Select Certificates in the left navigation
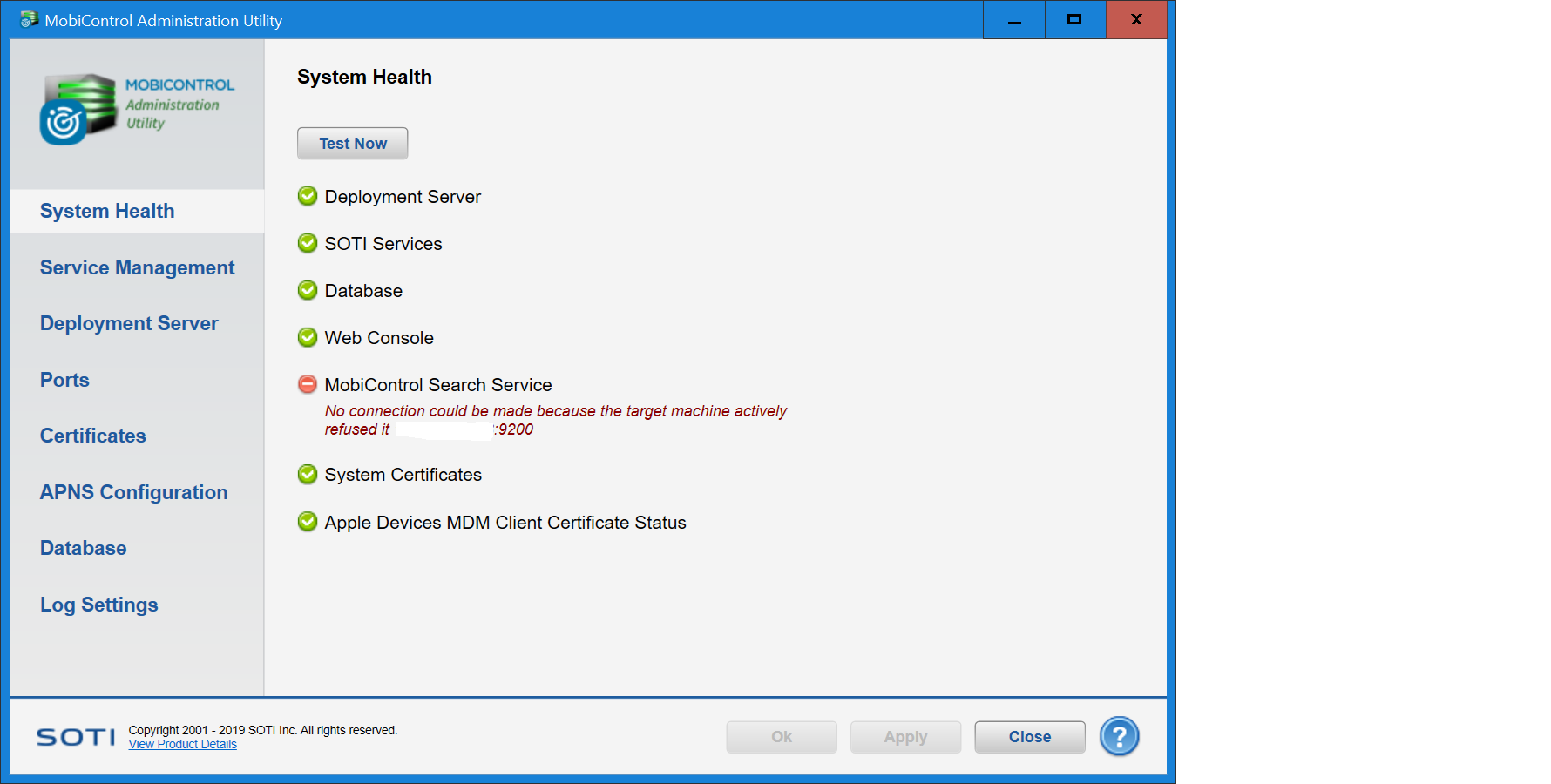This screenshot has width=1551, height=784. [x=93, y=436]
